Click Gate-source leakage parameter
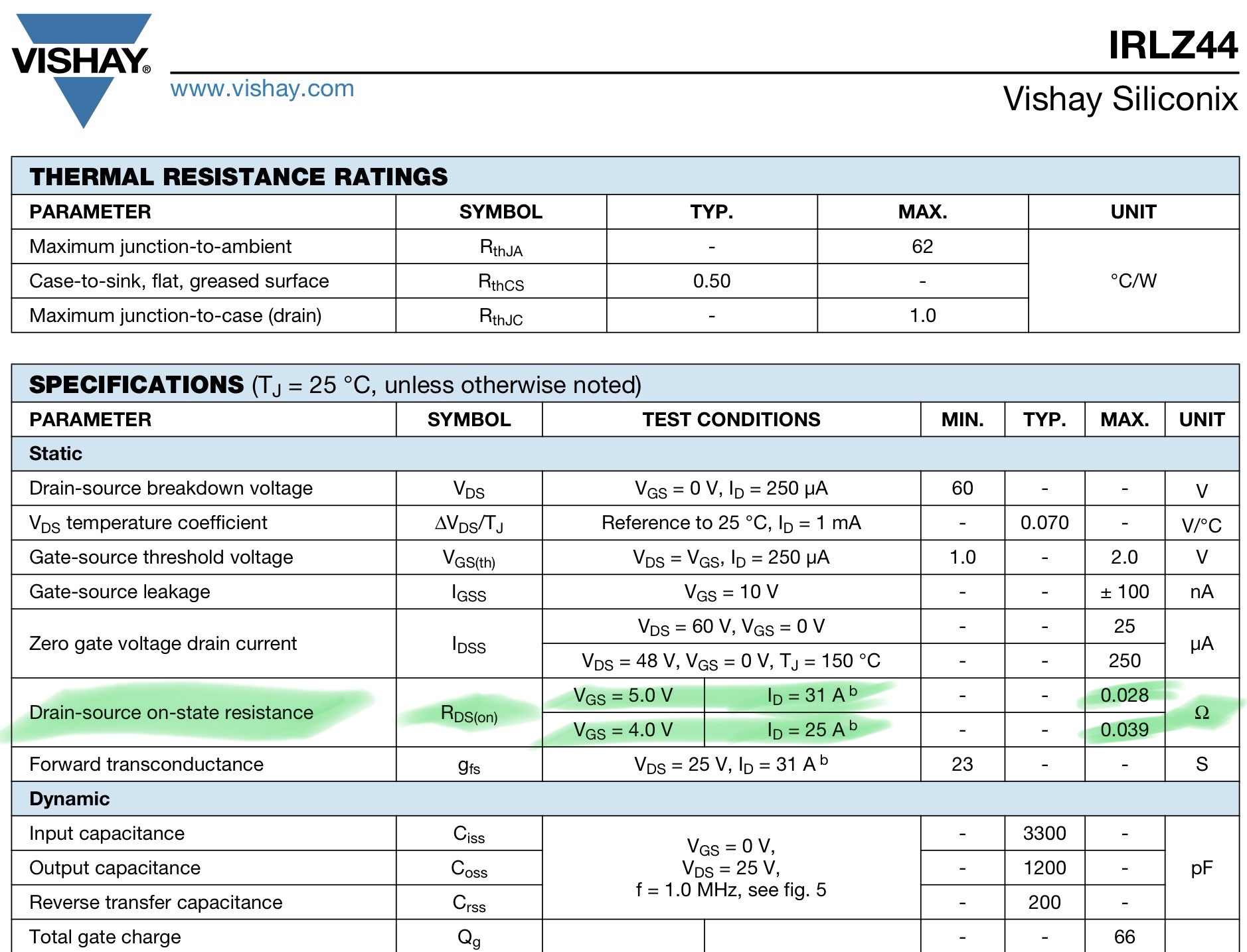Image resolution: width=1247 pixels, height=952 pixels. tap(120, 592)
